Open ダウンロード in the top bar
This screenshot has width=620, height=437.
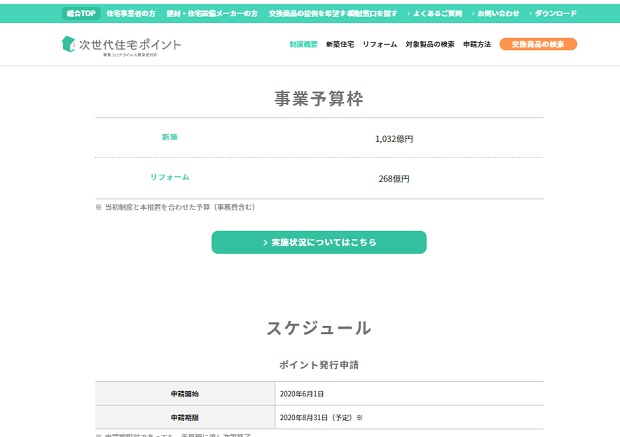tap(553, 14)
